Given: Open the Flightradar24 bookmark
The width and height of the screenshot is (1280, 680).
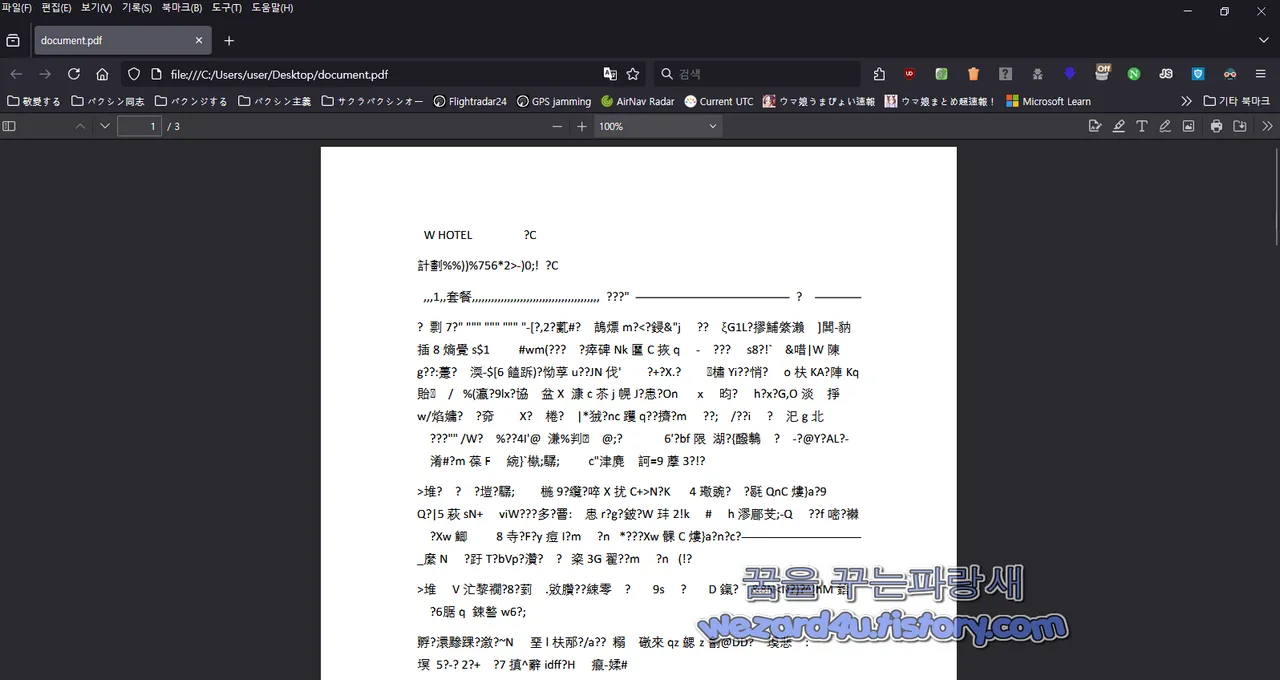Looking at the screenshot, I should (x=470, y=101).
